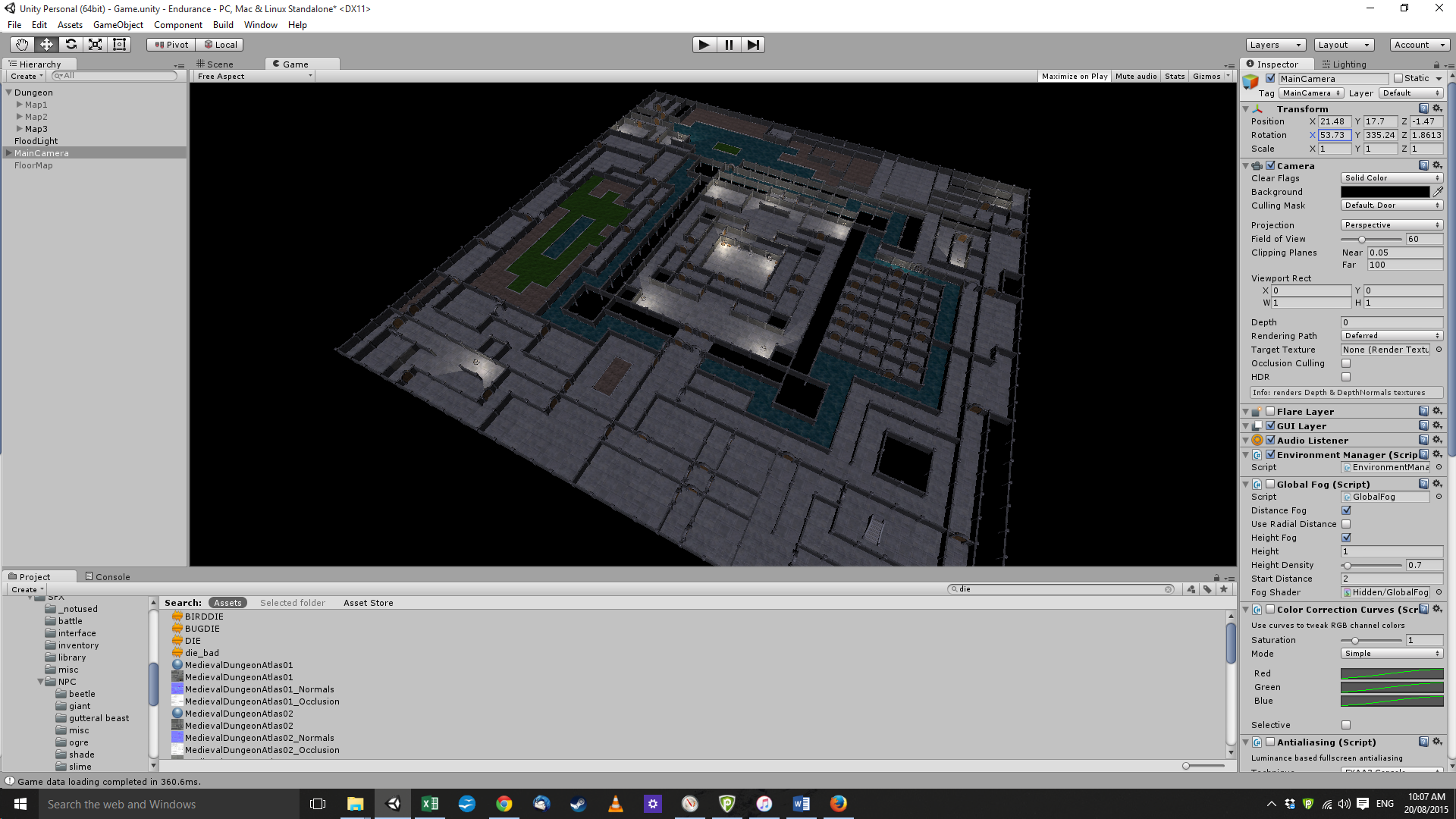Open Steam from the taskbar

click(579, 804)
